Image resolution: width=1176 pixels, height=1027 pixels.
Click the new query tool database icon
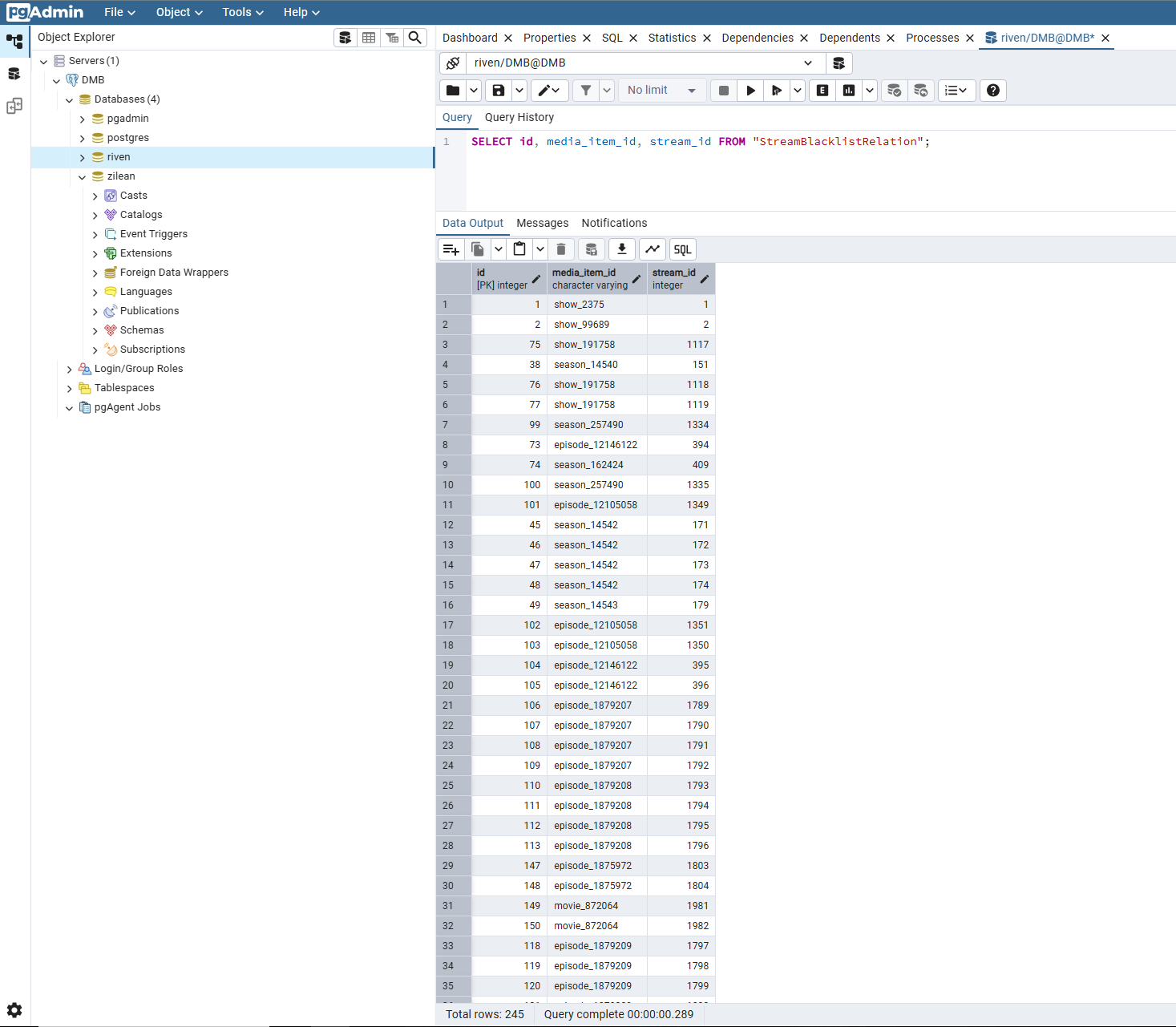[839, 63]
